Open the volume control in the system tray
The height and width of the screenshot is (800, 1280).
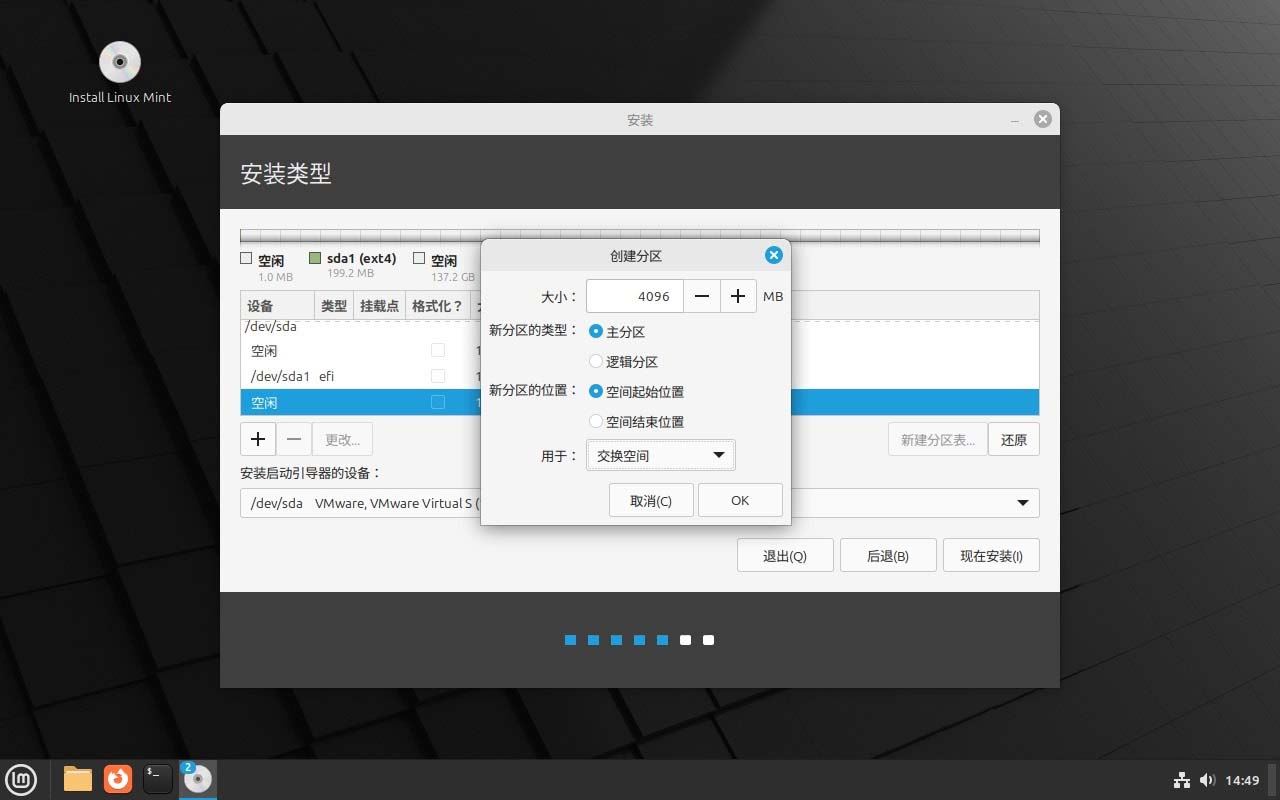pos(1207,780)
